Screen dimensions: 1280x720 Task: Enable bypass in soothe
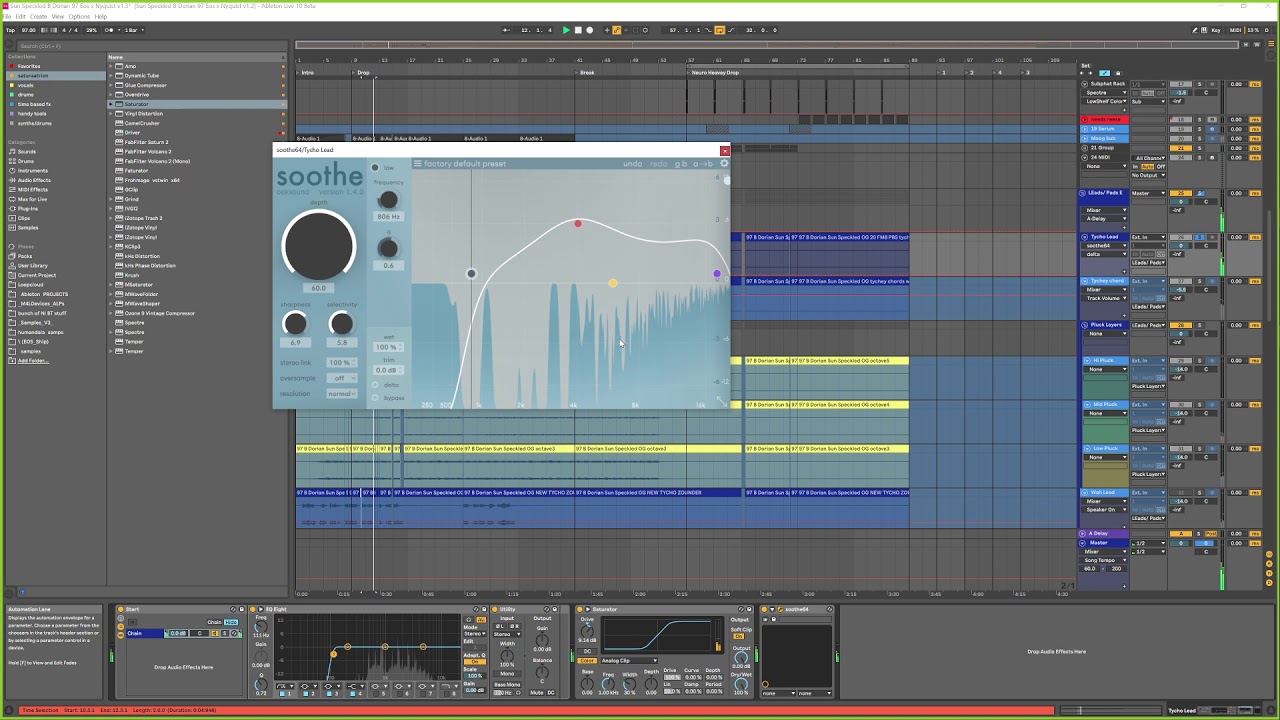point(376,398)
